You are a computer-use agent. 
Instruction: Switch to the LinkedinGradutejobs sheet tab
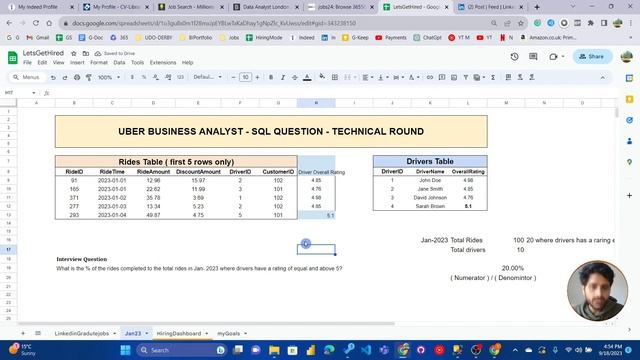(x=82, y=333)
